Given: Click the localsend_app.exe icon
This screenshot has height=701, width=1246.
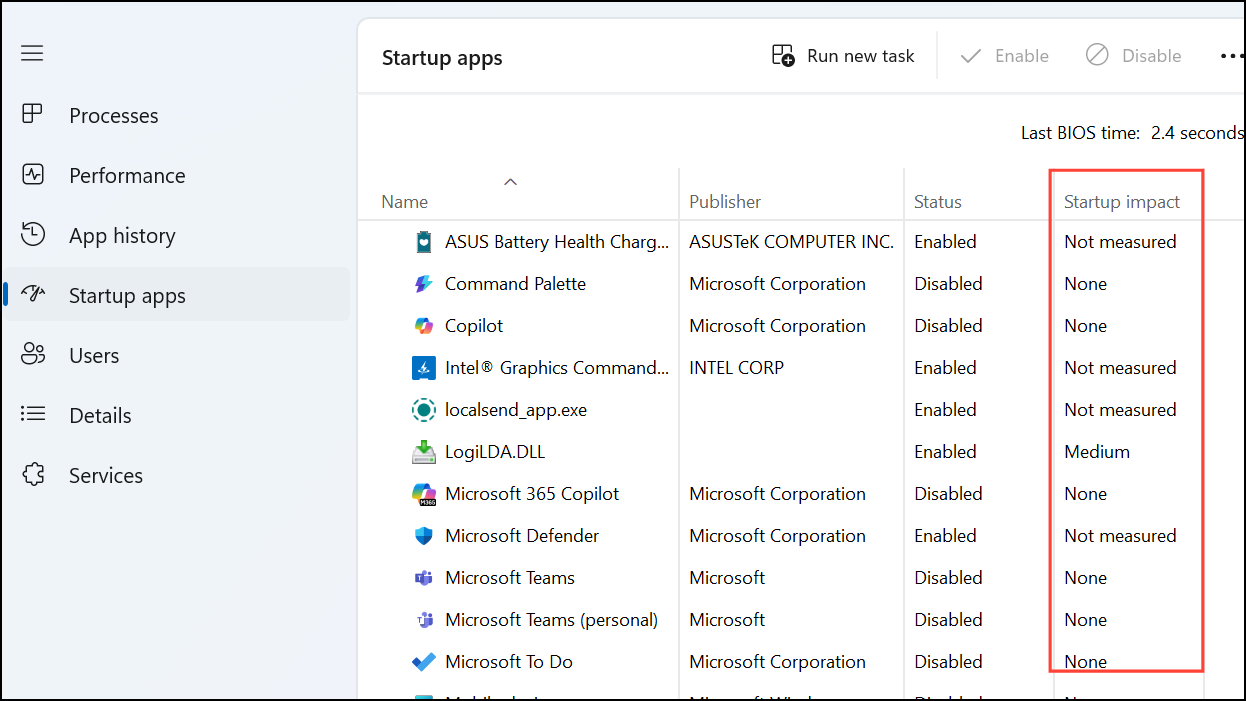Looking at the screenshot, I should 424,410.
